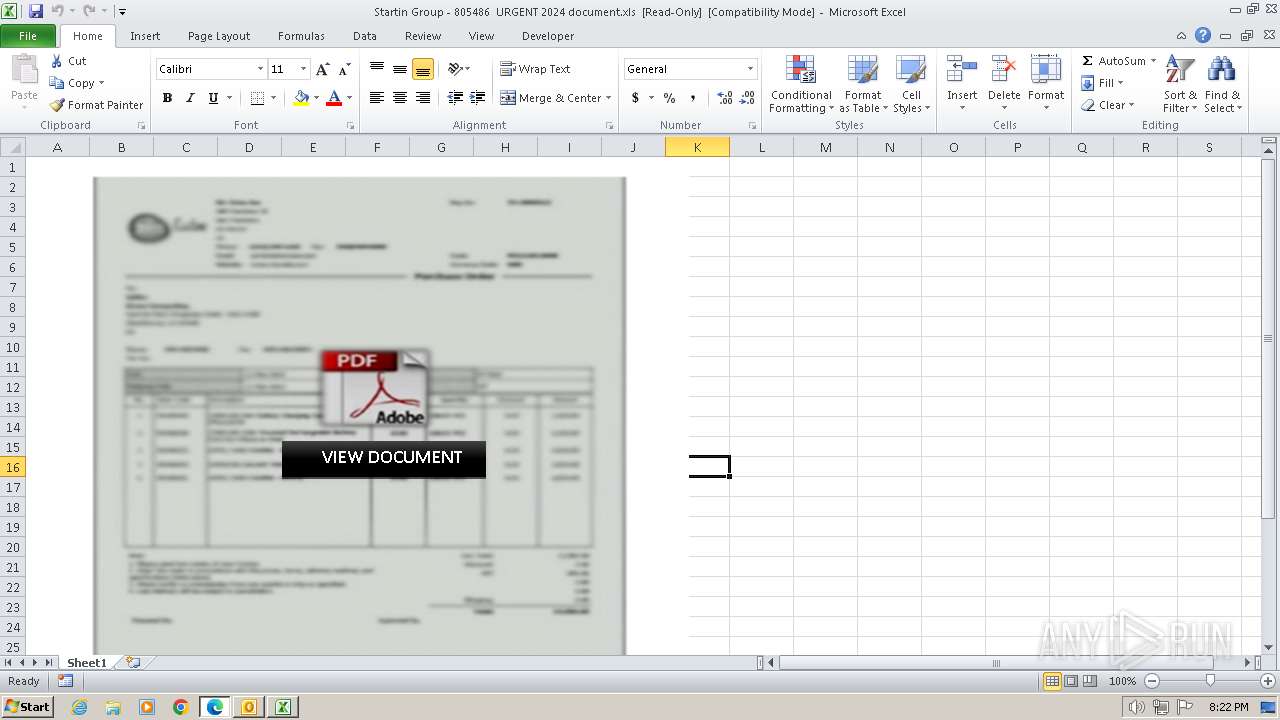Click the Windows Start button
The height and width of the screenshot is (720, 1280).
tap(27, 707)
